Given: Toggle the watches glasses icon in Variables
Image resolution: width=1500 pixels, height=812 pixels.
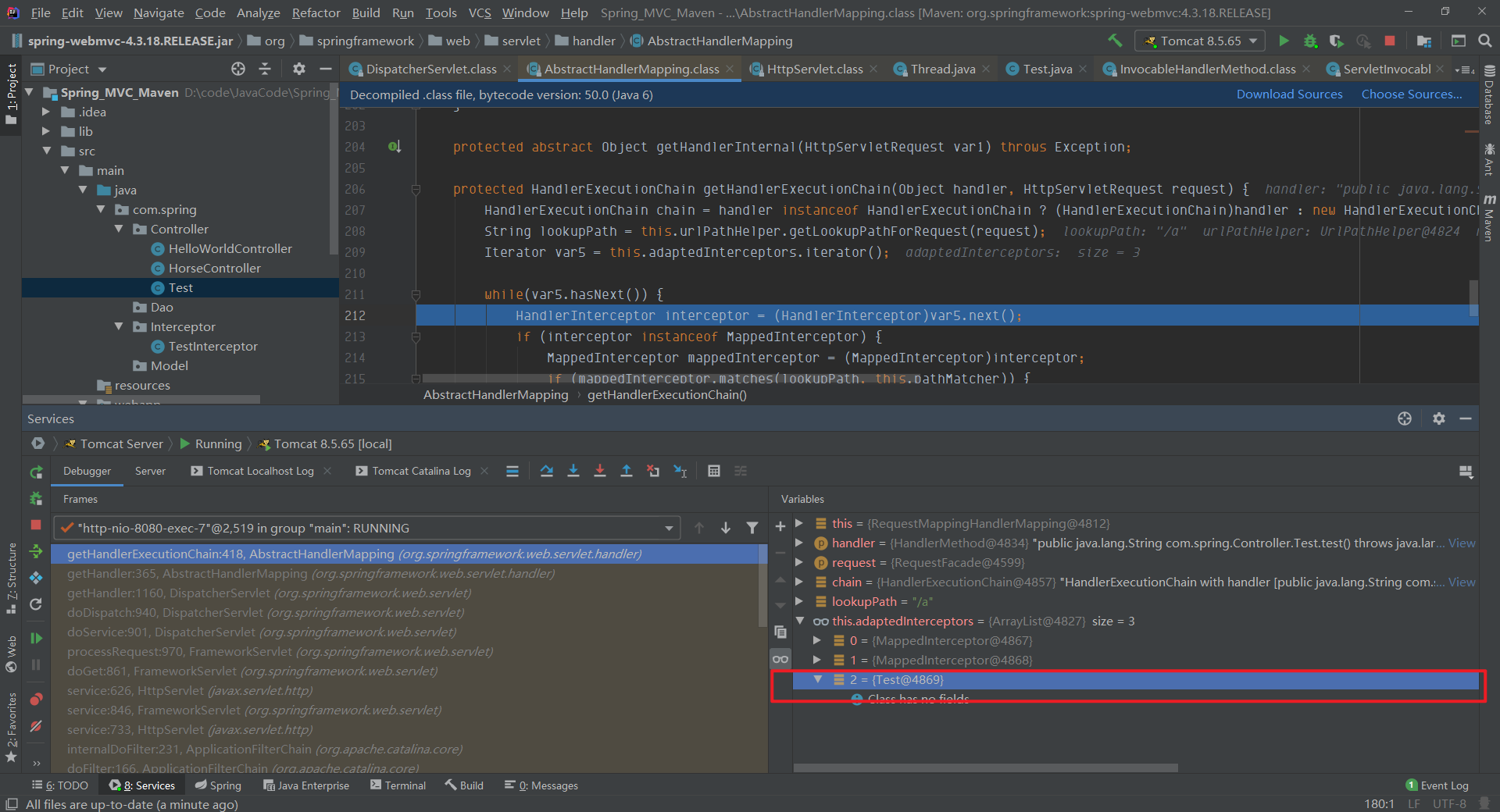Looking at the screenshot, I should [x=780, y=660].
